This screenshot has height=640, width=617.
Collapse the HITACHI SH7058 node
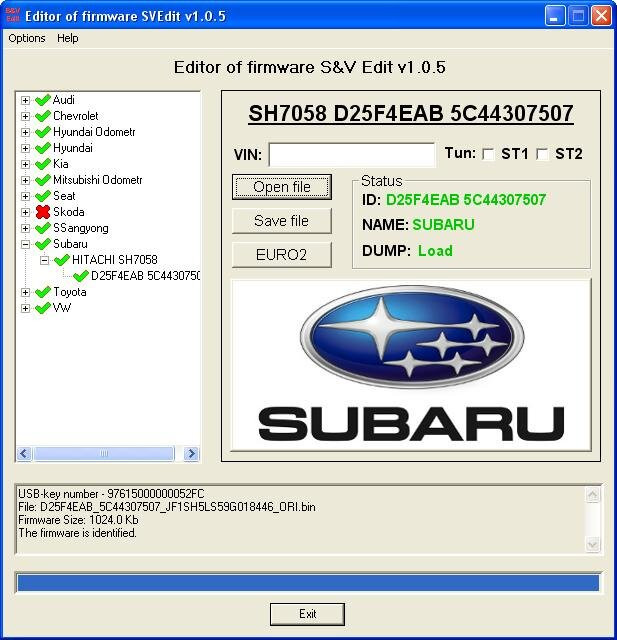tap(44, 260)
